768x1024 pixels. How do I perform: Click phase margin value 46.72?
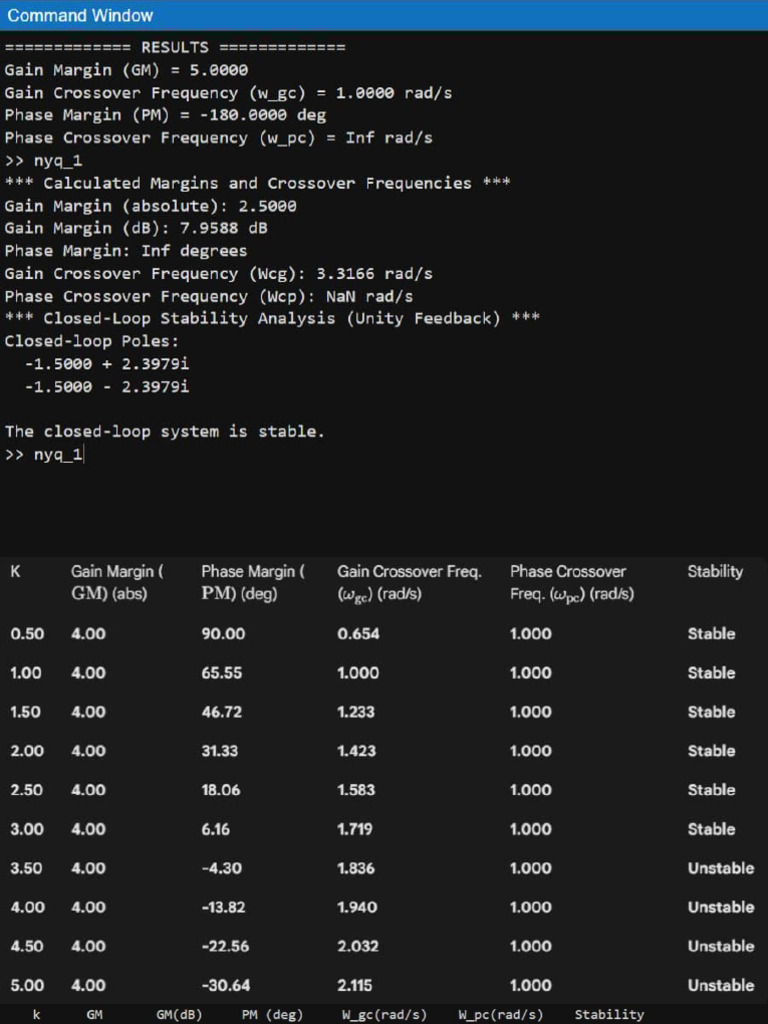pos(221,712)
